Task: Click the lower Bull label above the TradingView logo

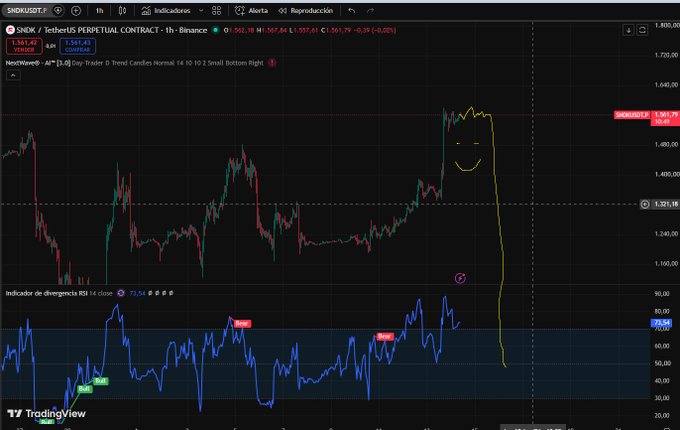Action: click(x=84, y=389)
